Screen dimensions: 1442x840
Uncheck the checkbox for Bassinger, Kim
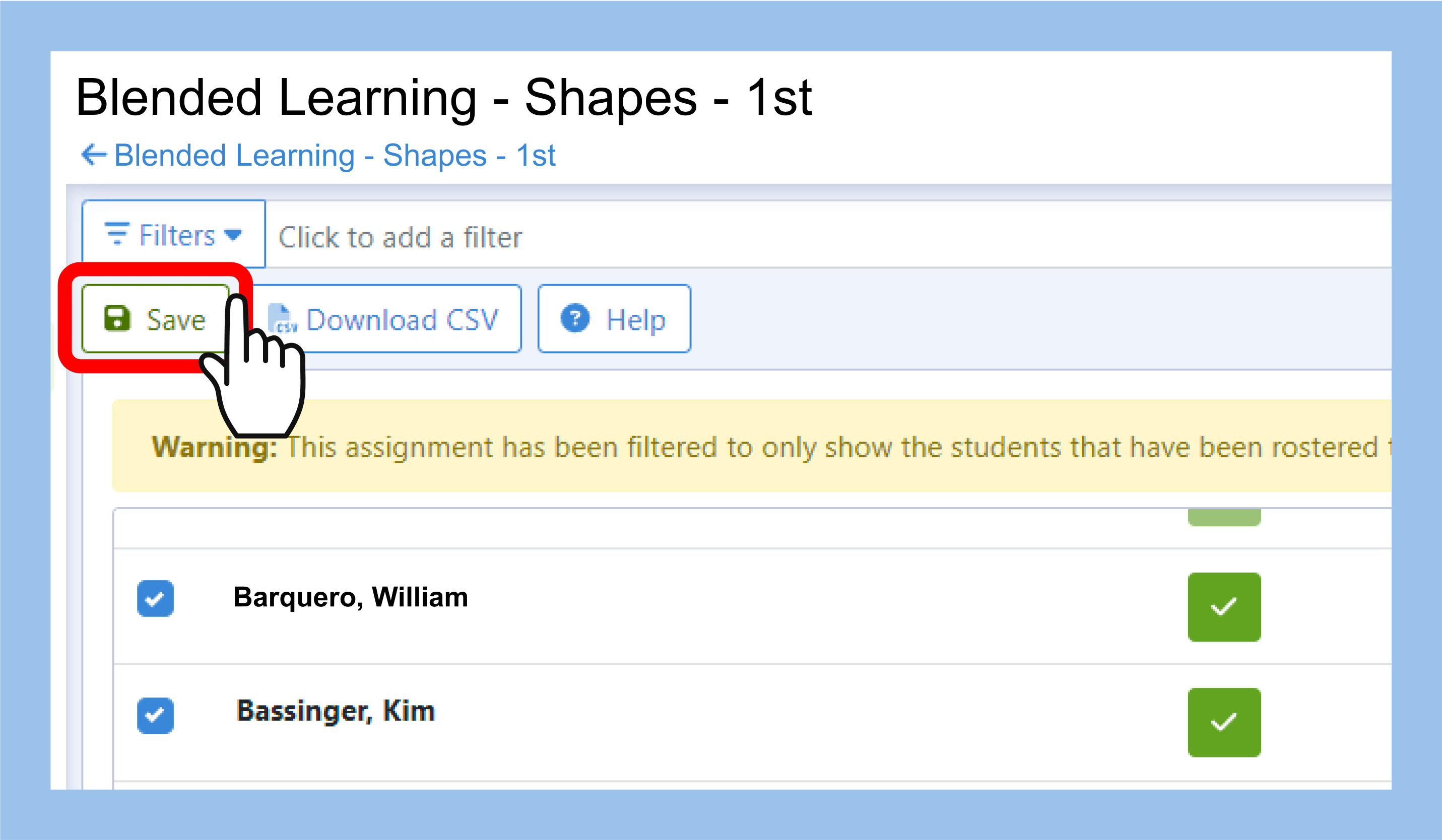tap(155, 715)
